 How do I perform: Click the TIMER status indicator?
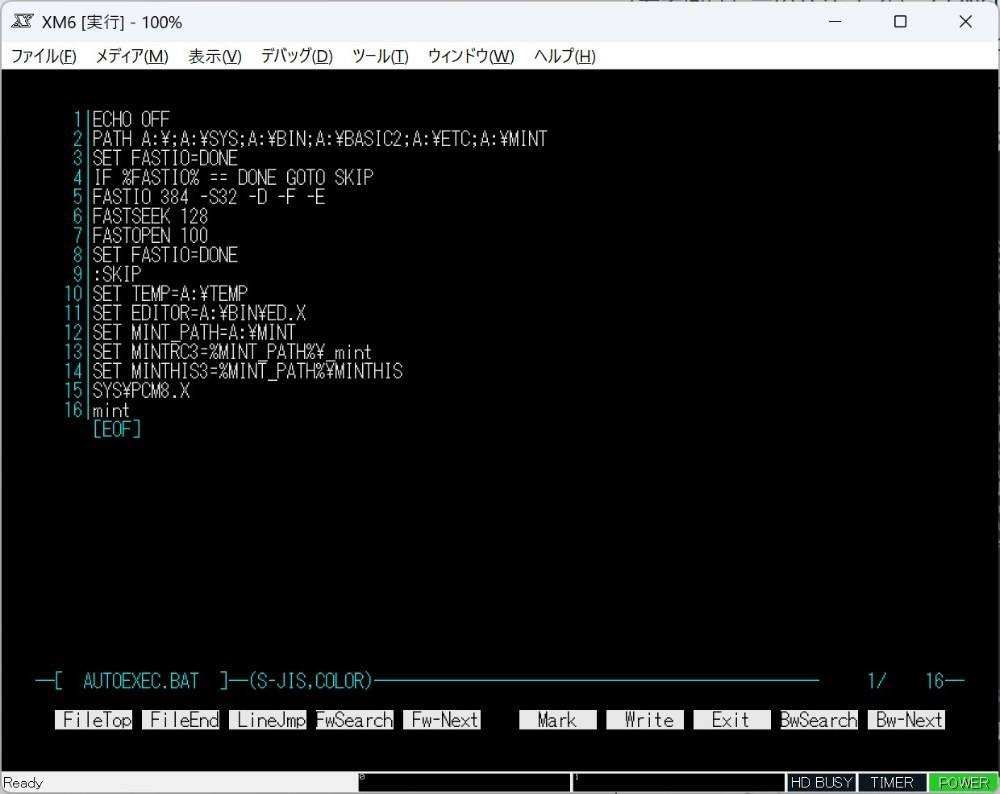[892, 783]
